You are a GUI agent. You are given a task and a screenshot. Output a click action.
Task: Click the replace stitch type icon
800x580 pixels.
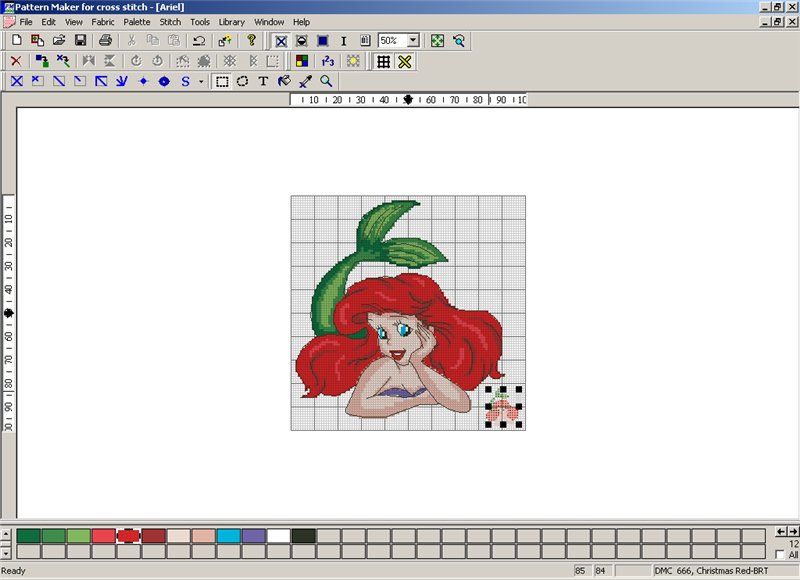point(63,61)
